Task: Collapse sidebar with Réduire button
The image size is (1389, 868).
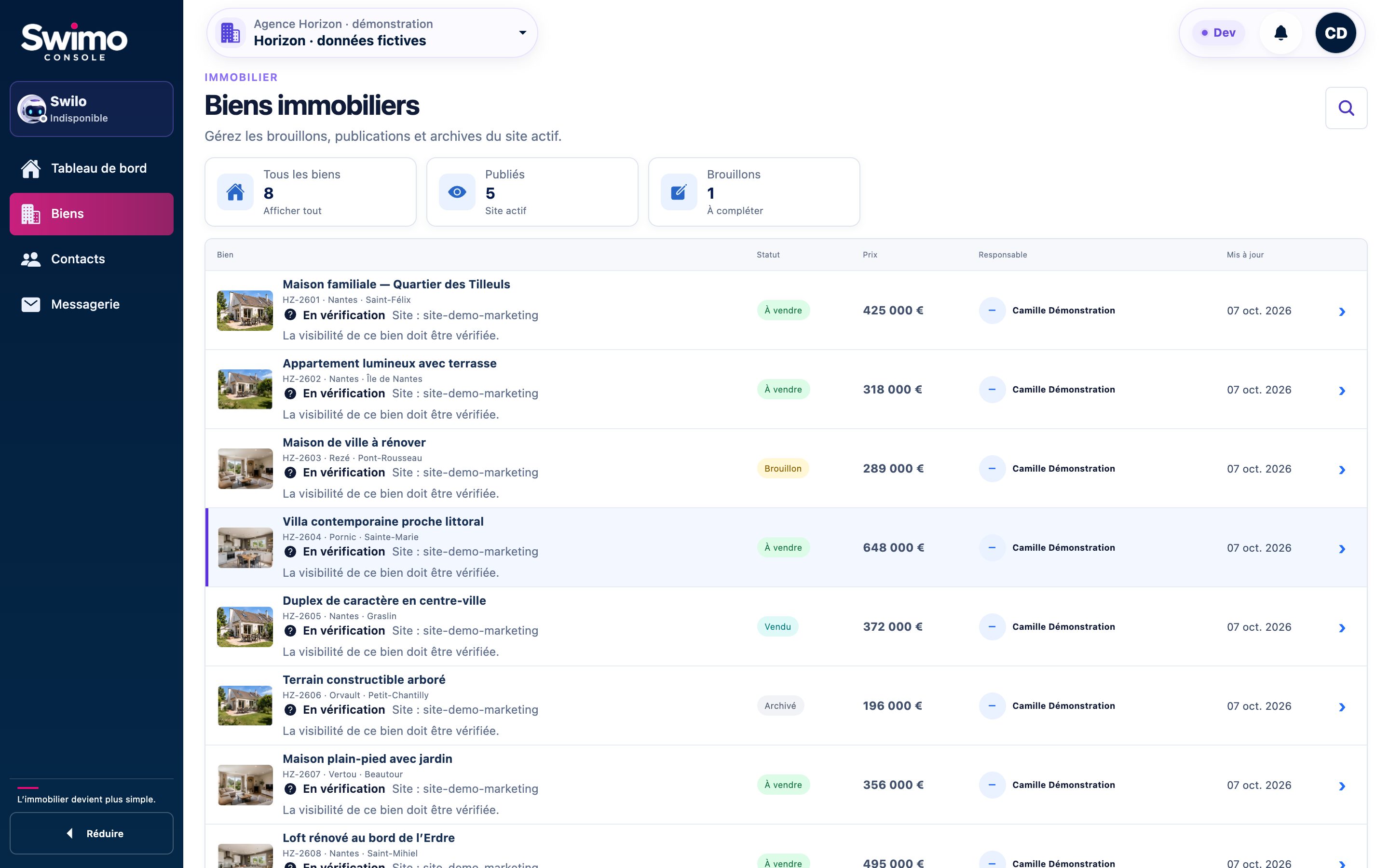Action: tap(91, 833)
